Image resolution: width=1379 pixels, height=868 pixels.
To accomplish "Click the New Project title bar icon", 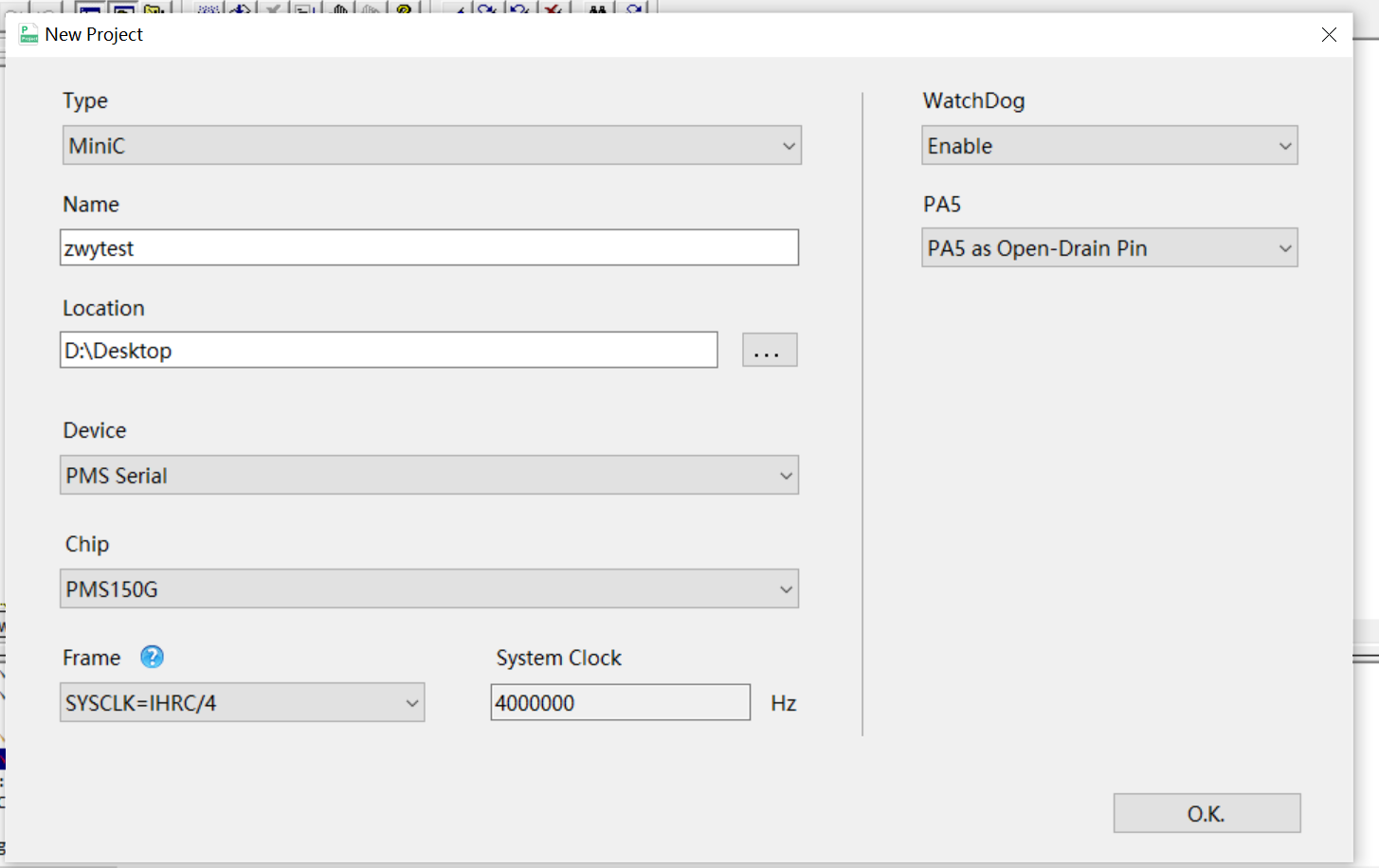I will click(x=28, y=34).
